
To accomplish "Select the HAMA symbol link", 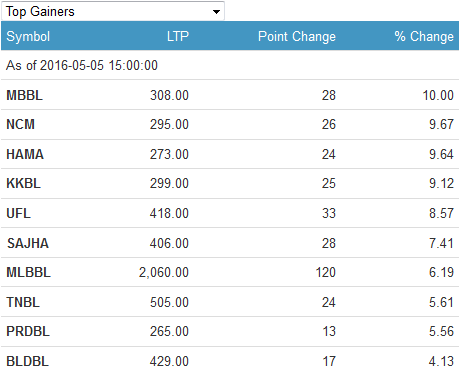I will pyautogui.click(x=25, y=154).
